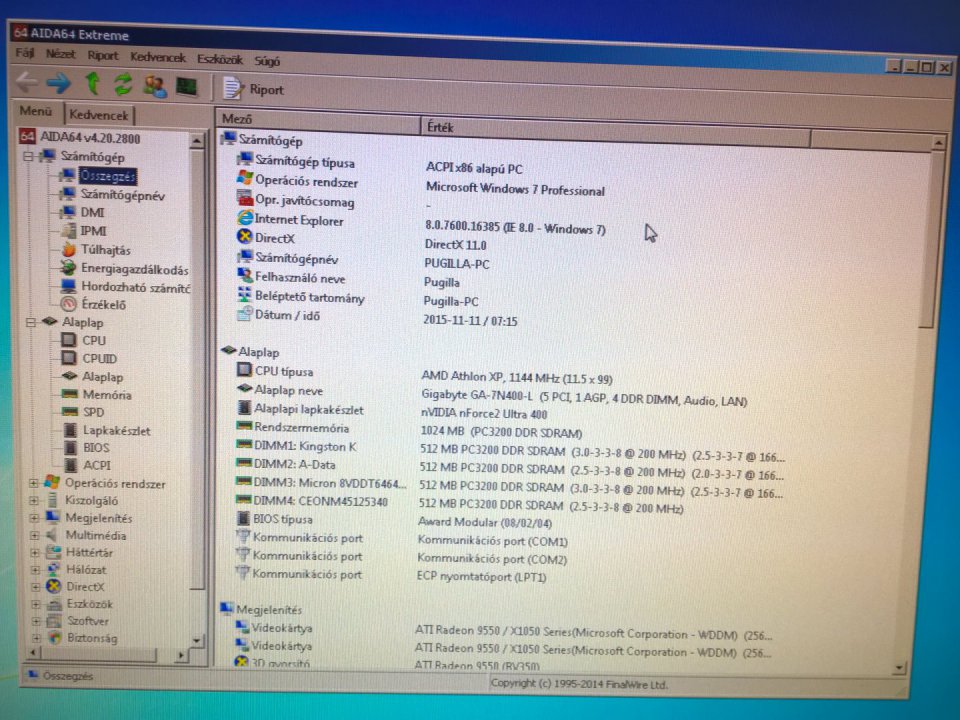Viewport: 960px width, 720px height.
Task: Click the green Refresh icon
Action: 123,84
